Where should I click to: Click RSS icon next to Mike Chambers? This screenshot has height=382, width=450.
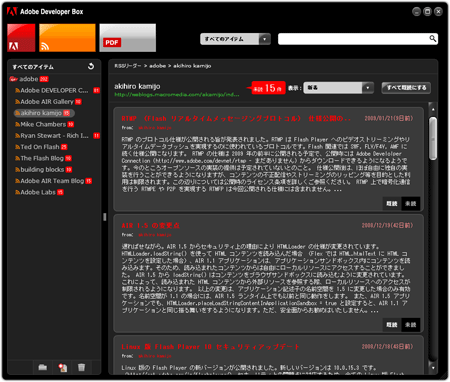tap(17, 124)
